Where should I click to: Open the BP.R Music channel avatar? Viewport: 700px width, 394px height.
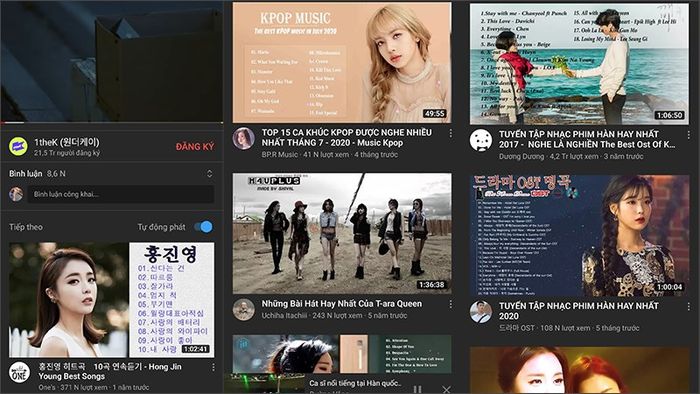click(x=244, y=138)
